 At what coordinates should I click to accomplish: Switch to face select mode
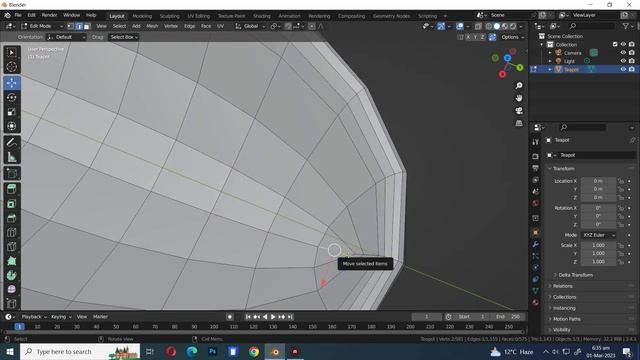tap(87, 26)
